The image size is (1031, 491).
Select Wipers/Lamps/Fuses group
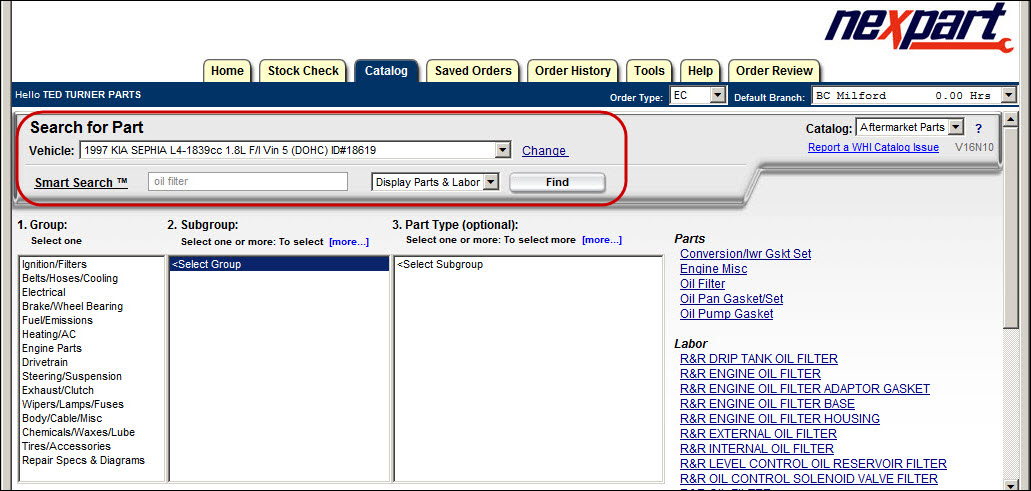tap(72, 404)
